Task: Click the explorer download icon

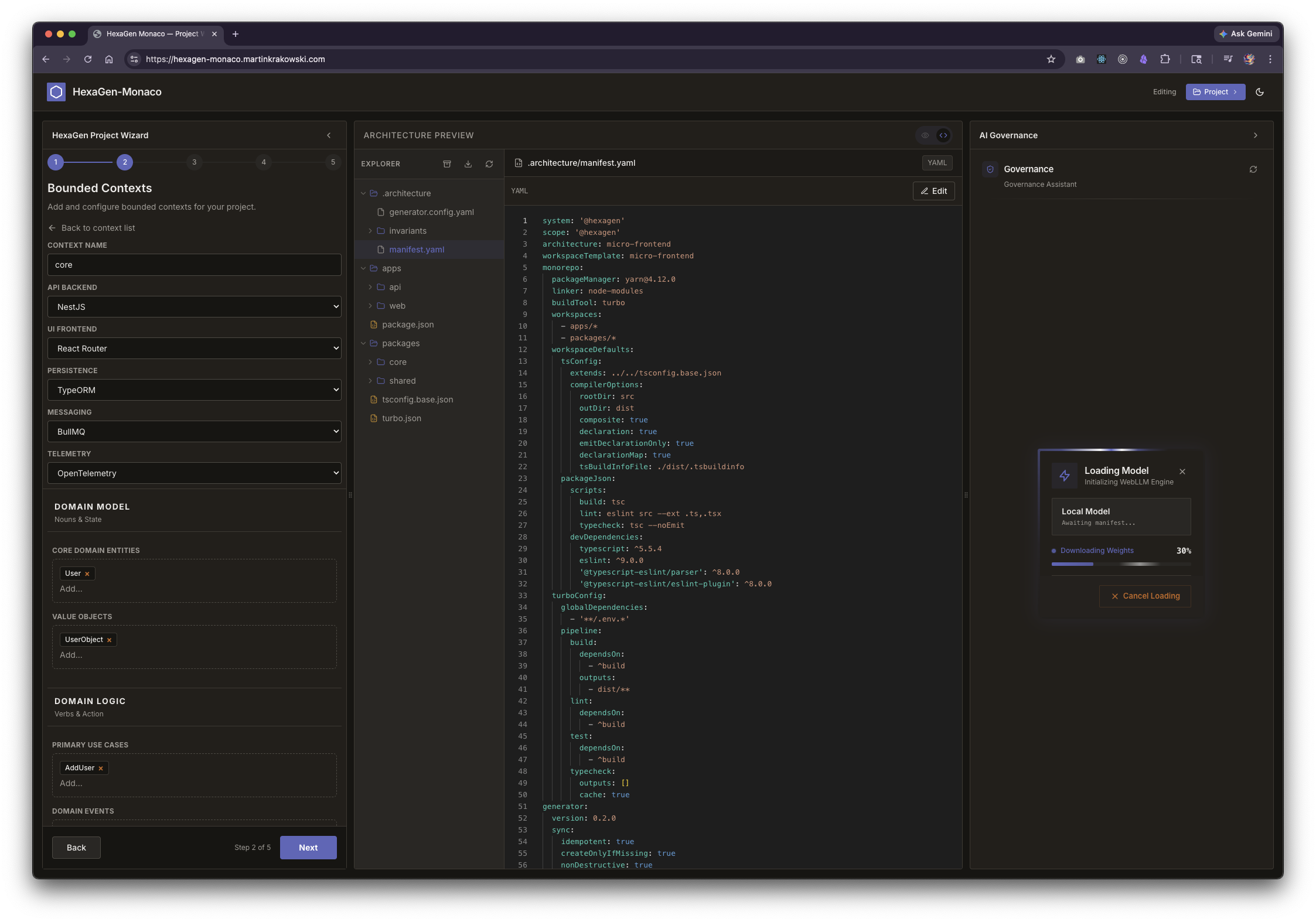Action: [468, 164]
